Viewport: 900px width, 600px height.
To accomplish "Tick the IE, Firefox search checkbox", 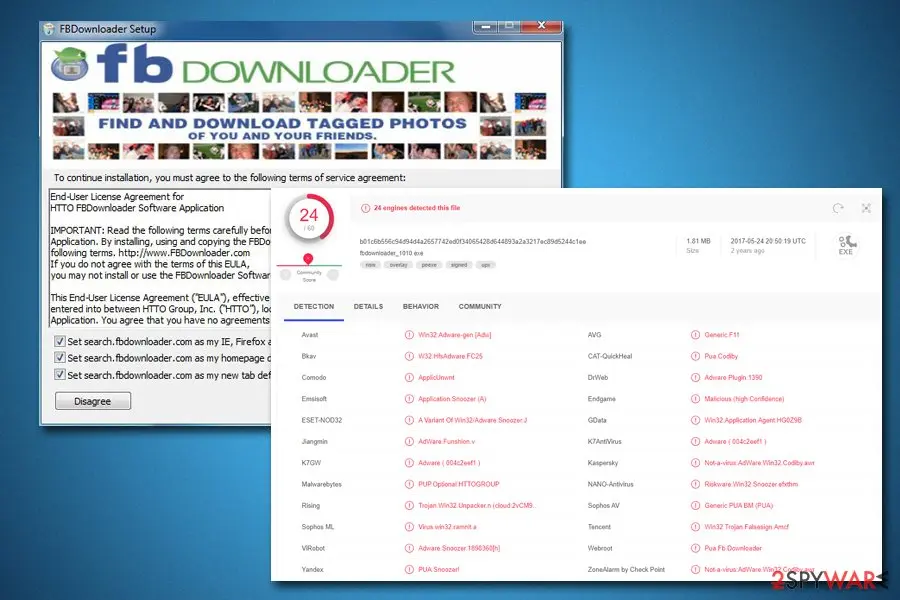I will pos(60,341).
